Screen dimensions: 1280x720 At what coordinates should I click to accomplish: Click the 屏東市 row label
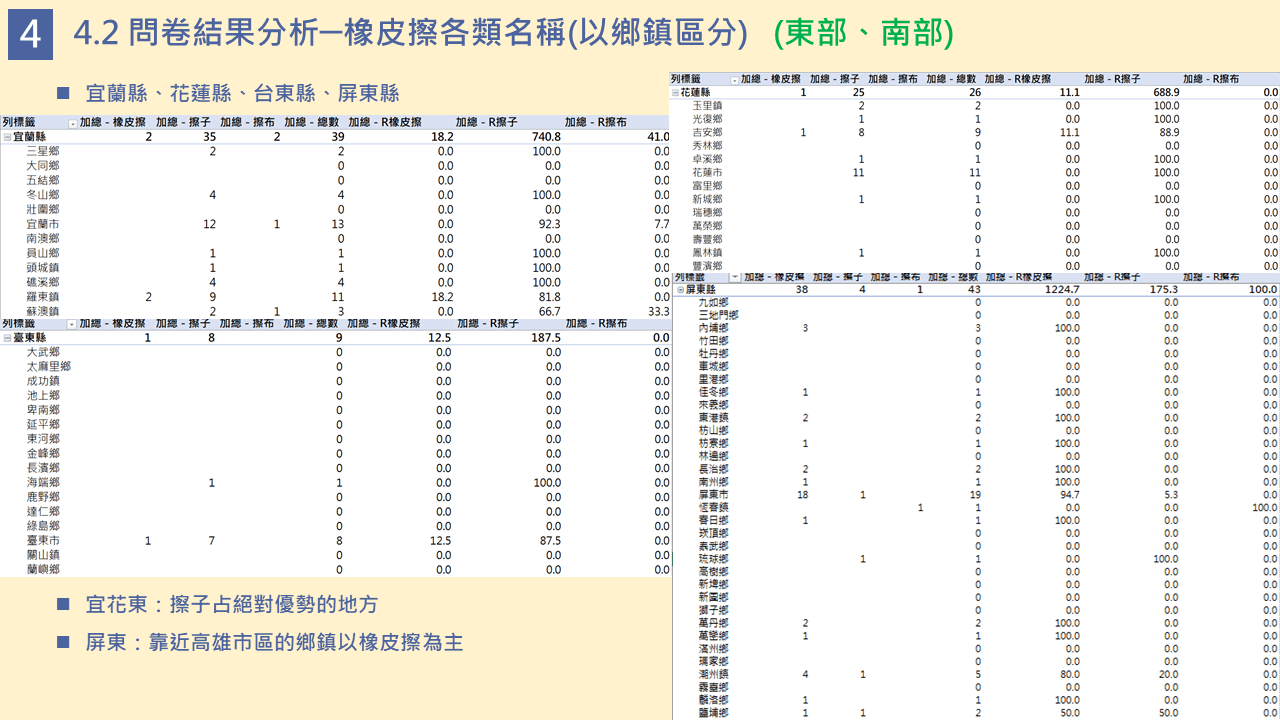[713, 495]
